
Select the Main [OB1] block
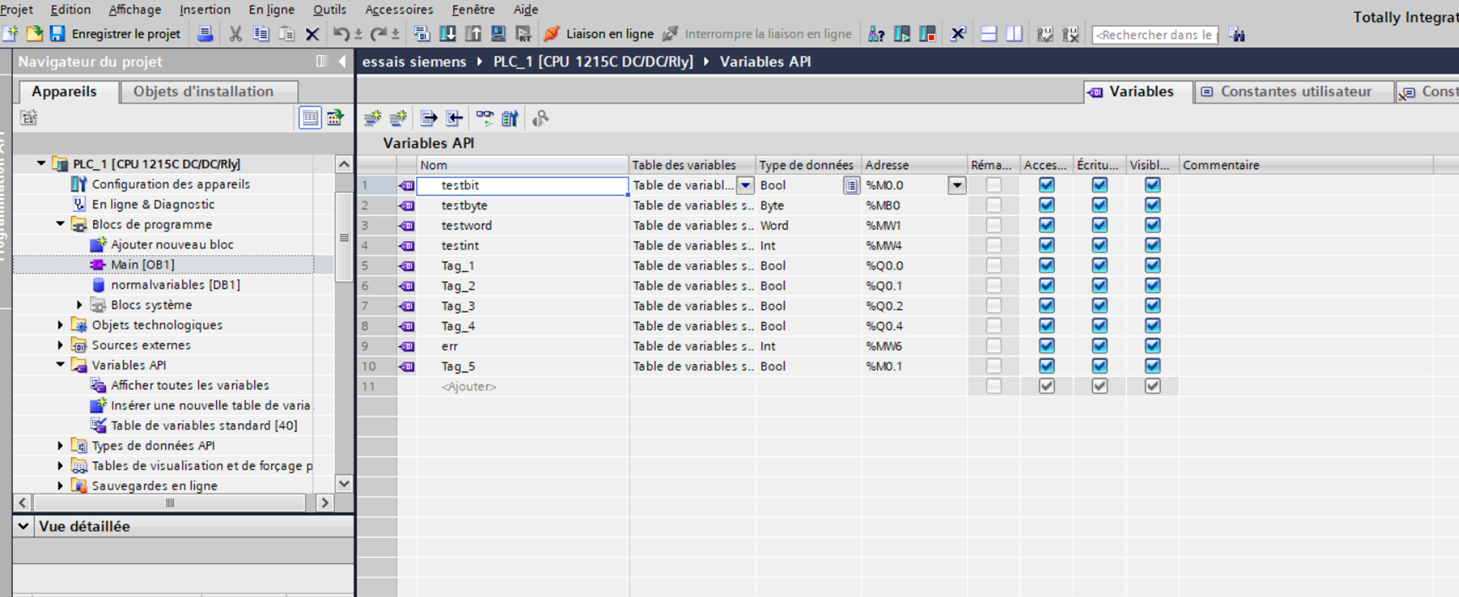click(x=142, y=265)
